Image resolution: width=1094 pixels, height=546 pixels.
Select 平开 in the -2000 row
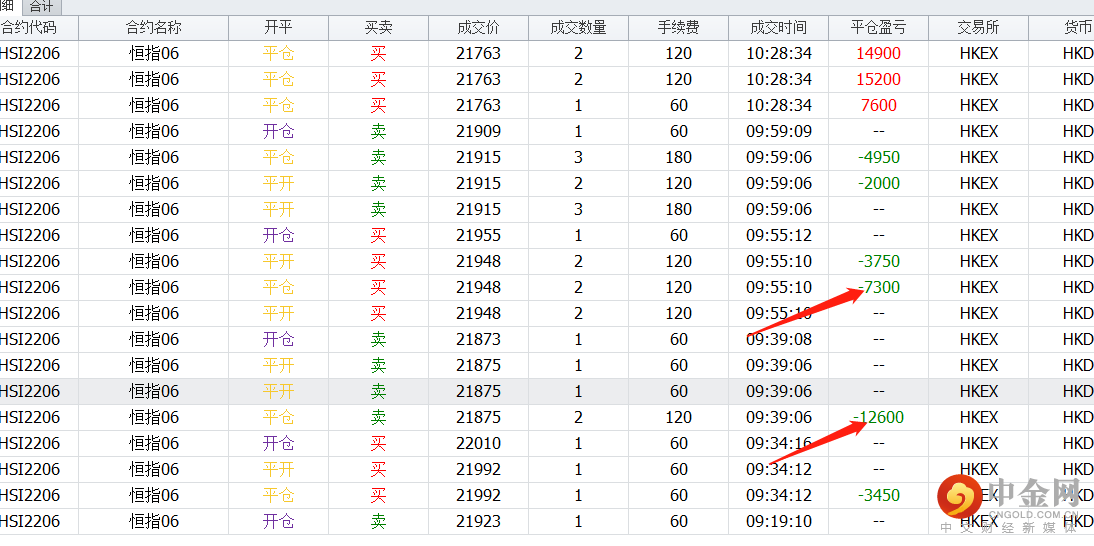(x=278, y=183)
